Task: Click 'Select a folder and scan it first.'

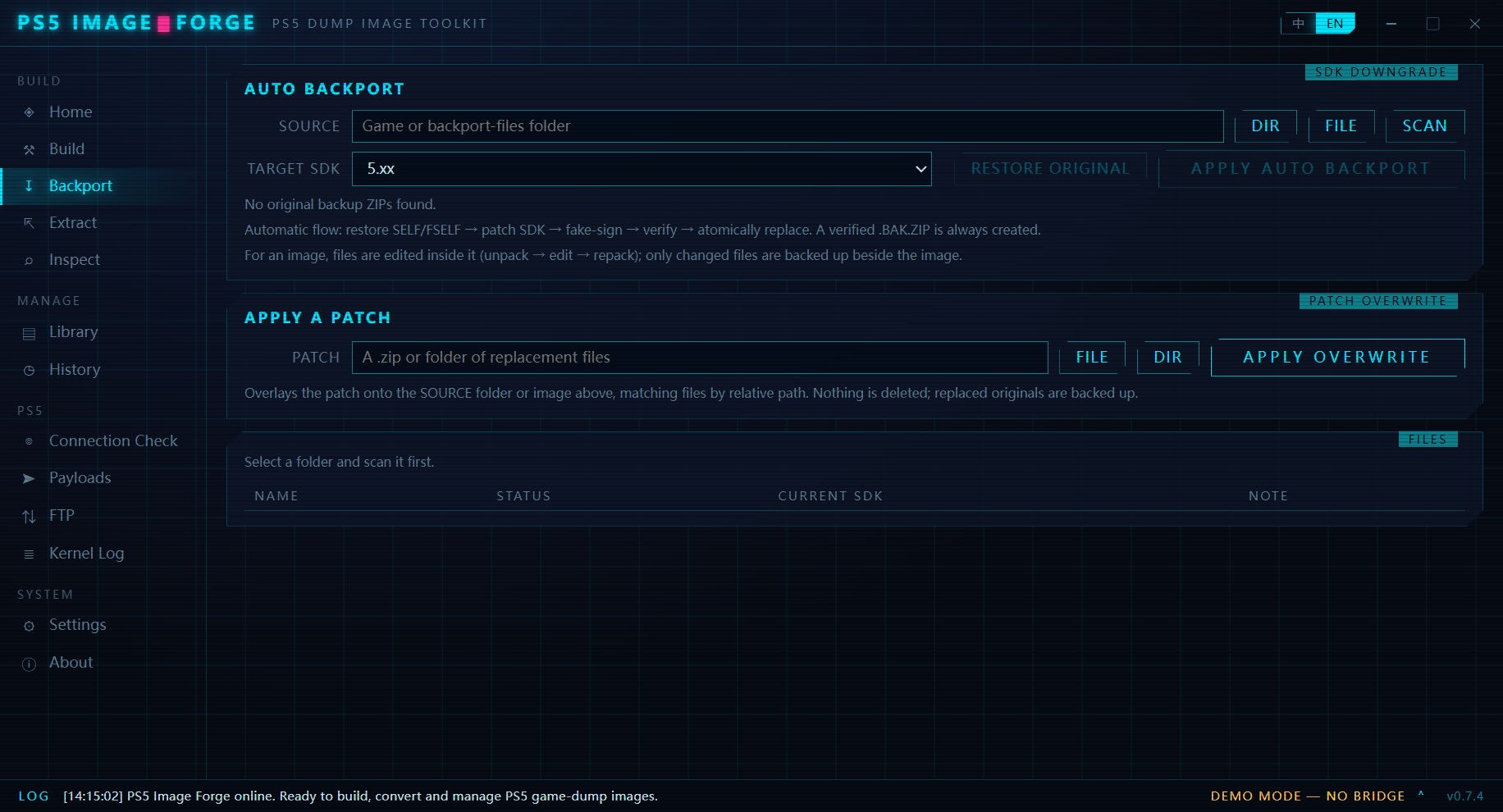Action: pos(340,462)
